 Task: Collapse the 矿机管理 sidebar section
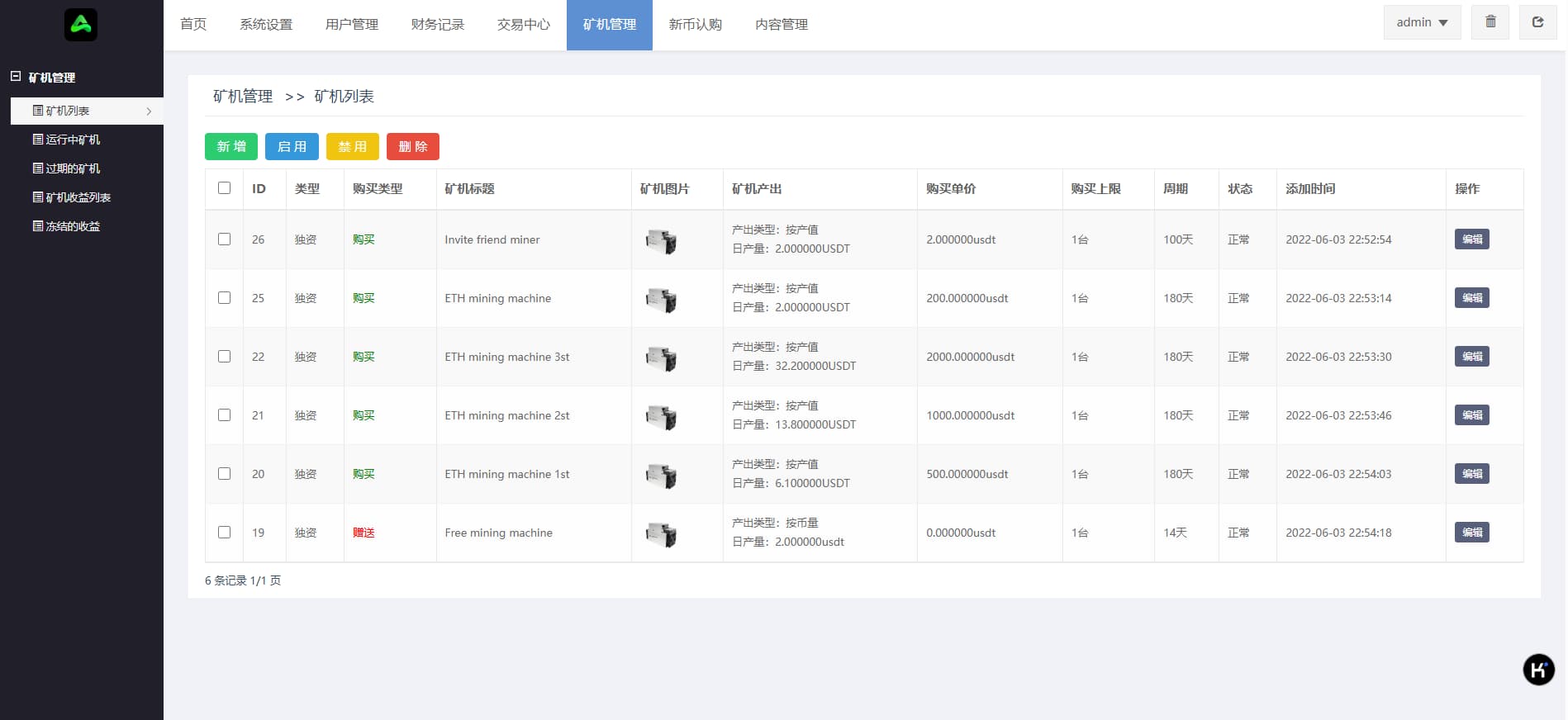16,77
